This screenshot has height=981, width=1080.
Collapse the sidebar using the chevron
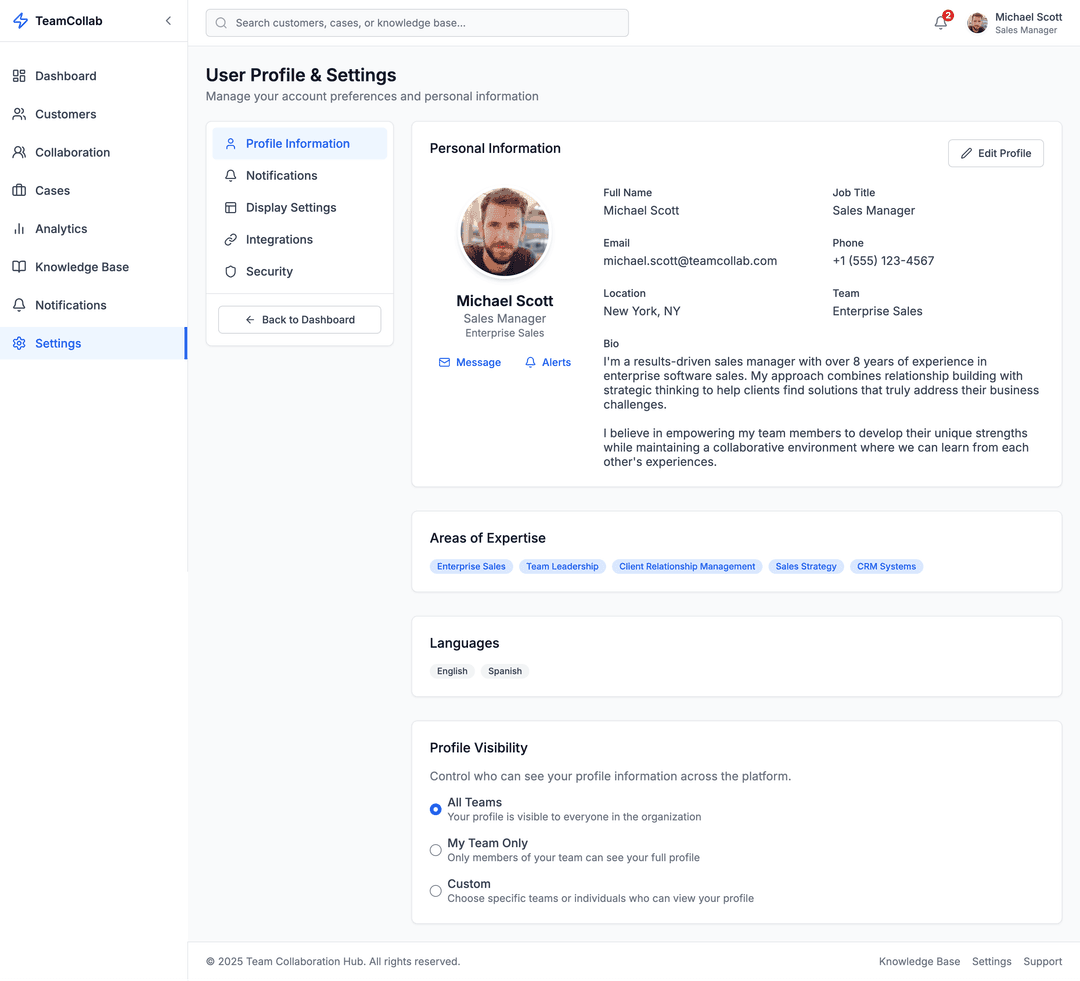pyautogui.click(x=168, y=20)
